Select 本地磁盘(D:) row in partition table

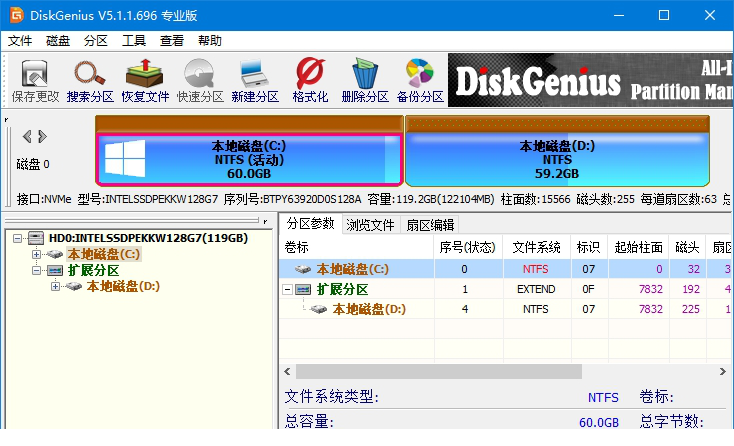tap(506, 309)
